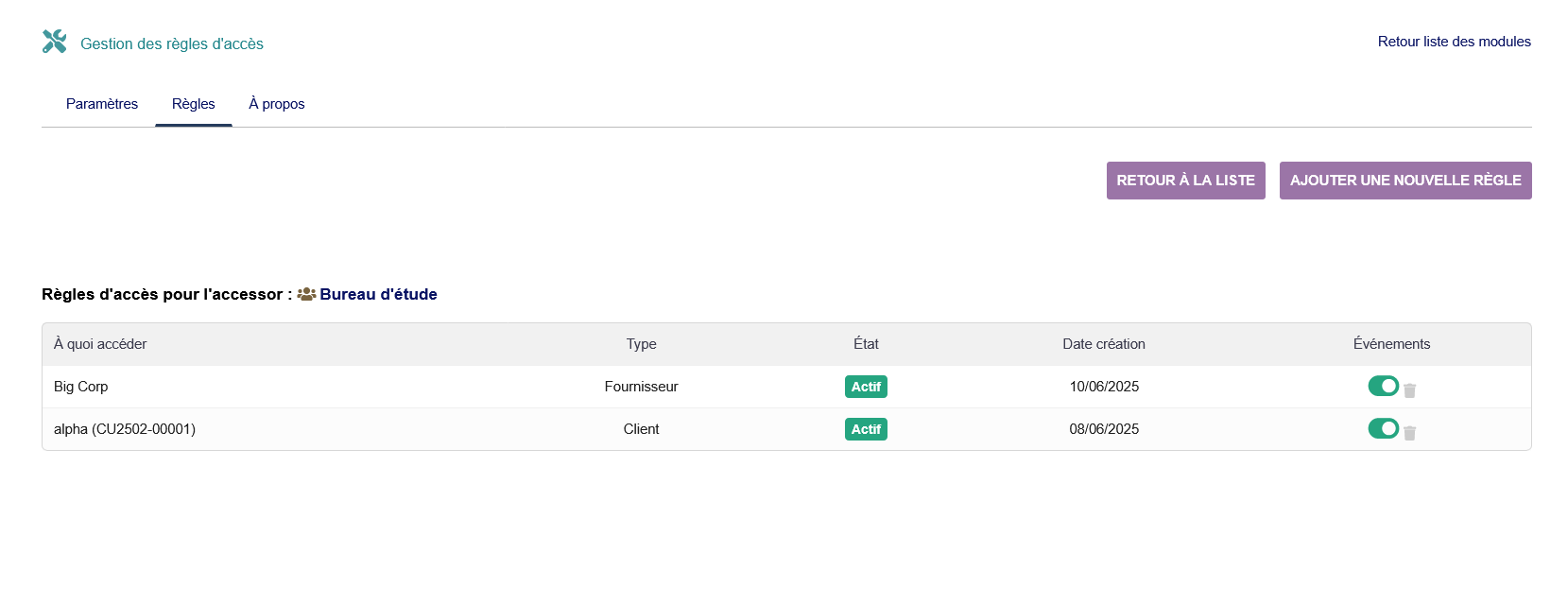The height and width of the screenshot is (605, 1568).
Task: Click Ajouter une nouvelle règle button
Action: 1404,181
